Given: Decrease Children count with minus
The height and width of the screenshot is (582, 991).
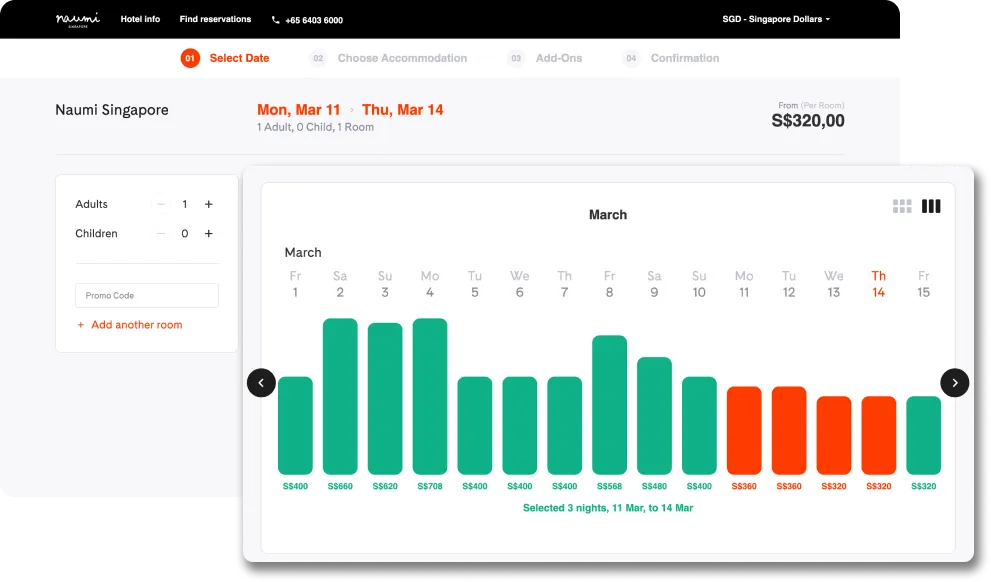Looking at the screenshot, I should click(x=161, y=233).
